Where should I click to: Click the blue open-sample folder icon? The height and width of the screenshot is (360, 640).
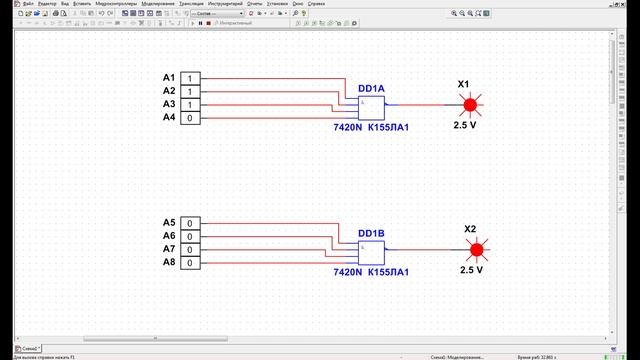click(x=37, y=13)
